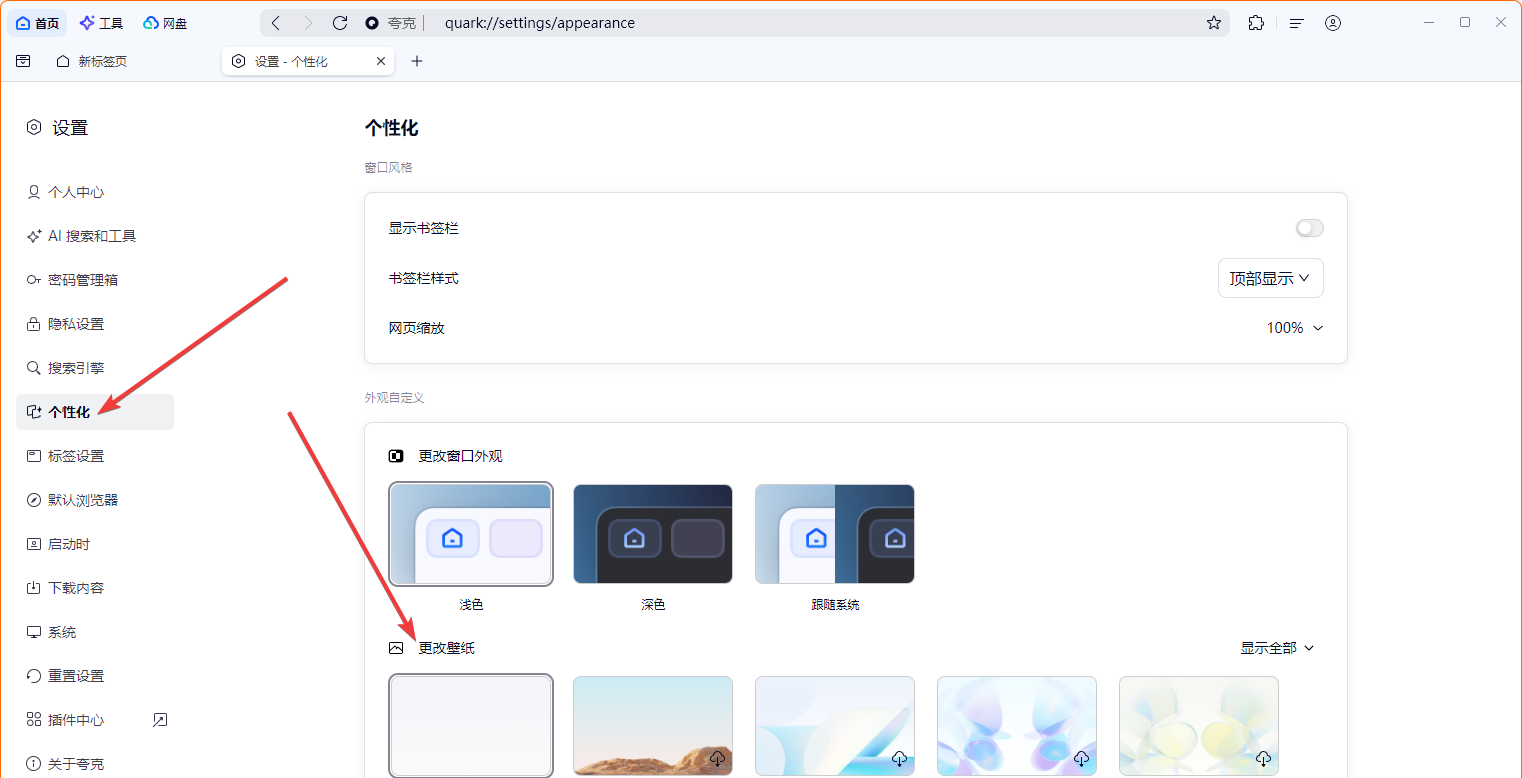
Task: Choose the 浅色 window appearance thumbnail
Action: (x=471, y=534)
